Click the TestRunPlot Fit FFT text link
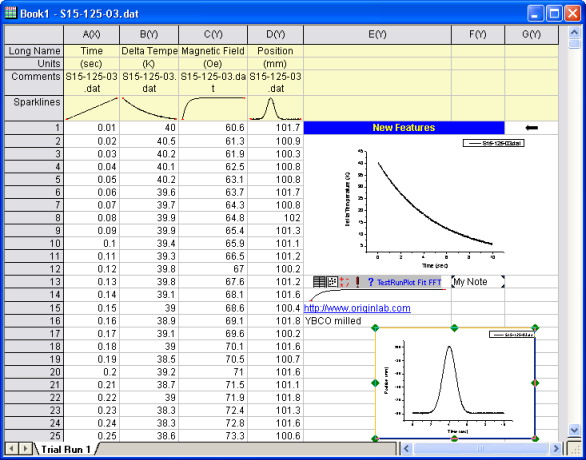 click(409, 282)
